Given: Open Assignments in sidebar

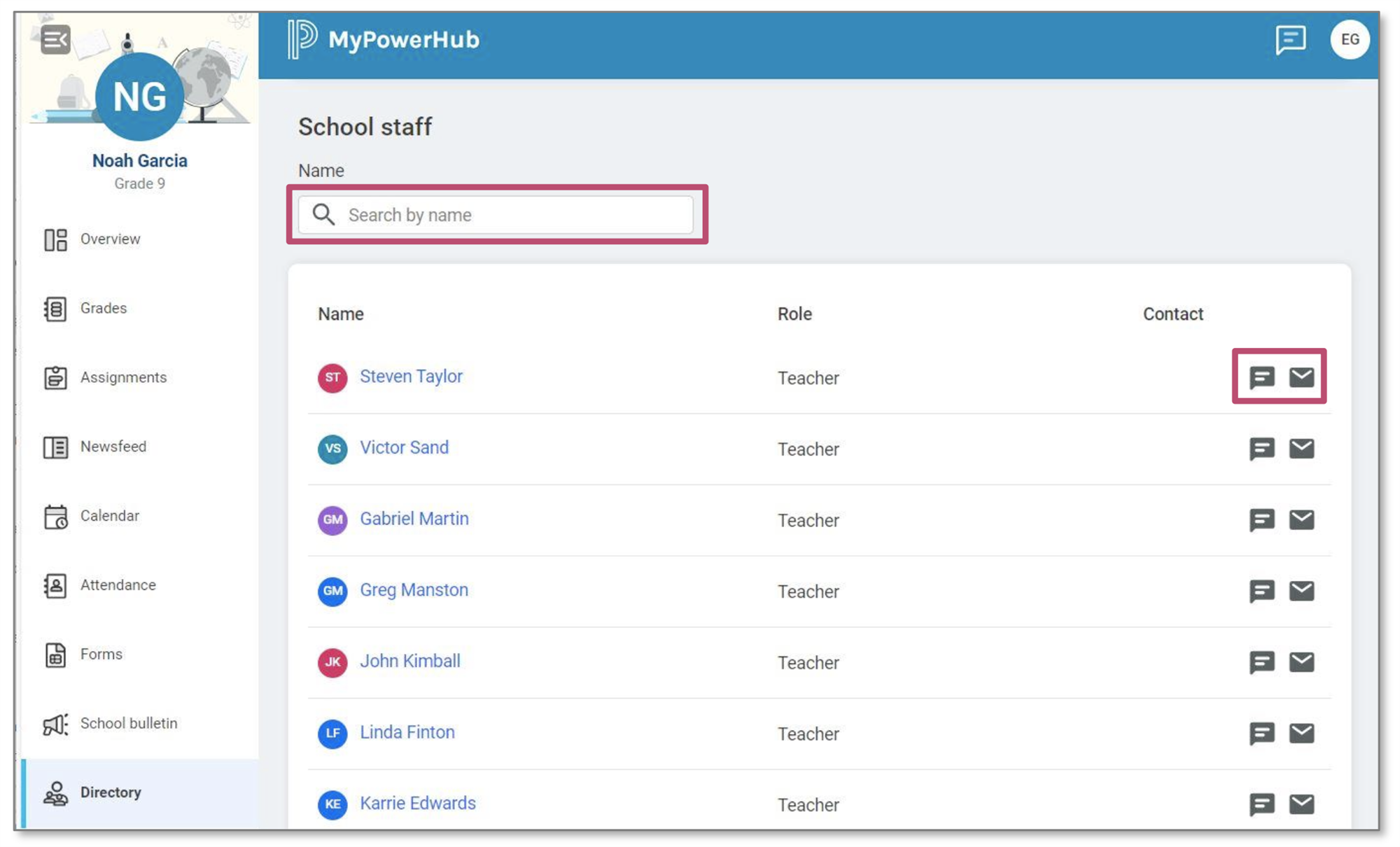Looking at the screenshot, I should [140, 378].
